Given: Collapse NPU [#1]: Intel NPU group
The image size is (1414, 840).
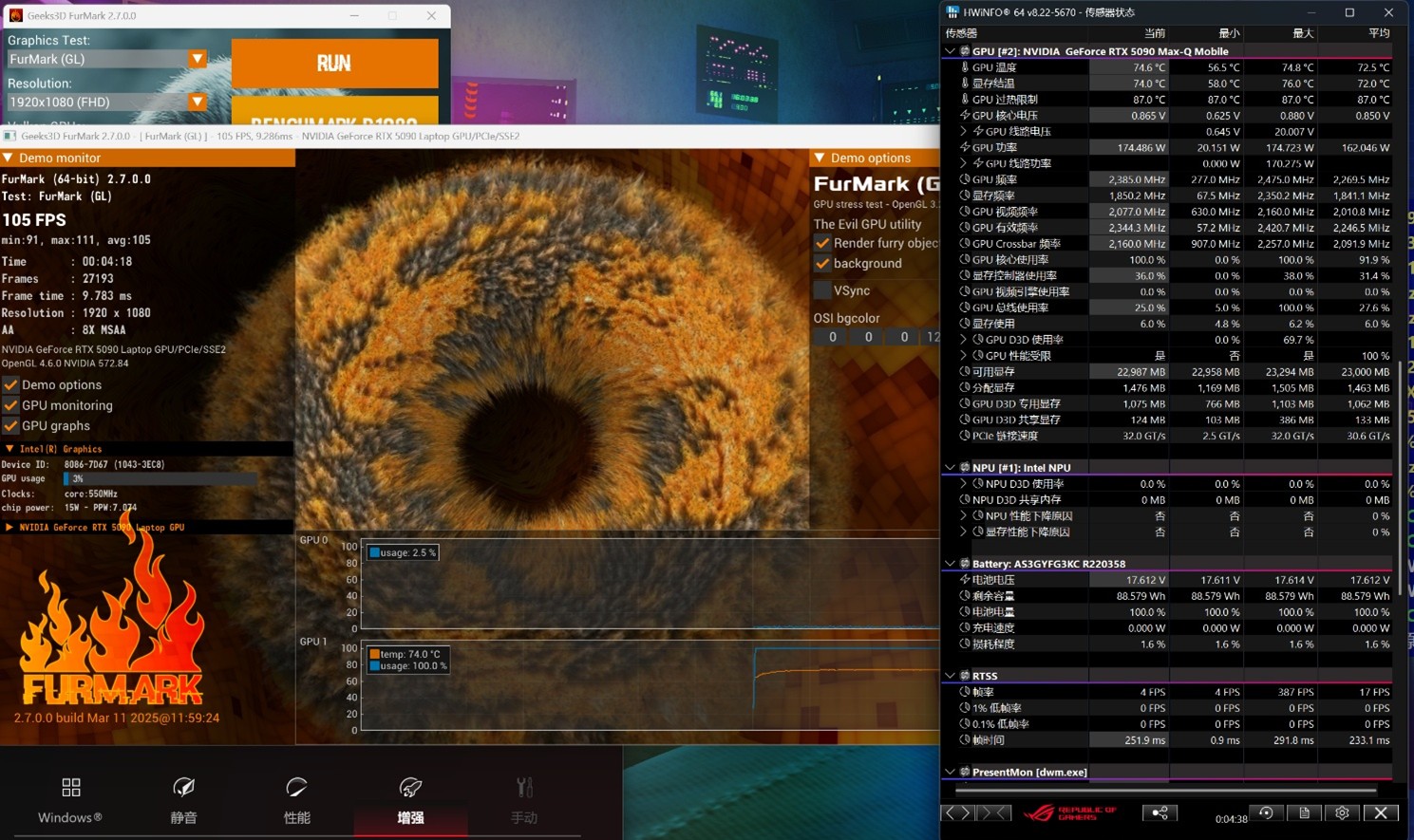Looking at the screenshot, I should click(951, 468).
